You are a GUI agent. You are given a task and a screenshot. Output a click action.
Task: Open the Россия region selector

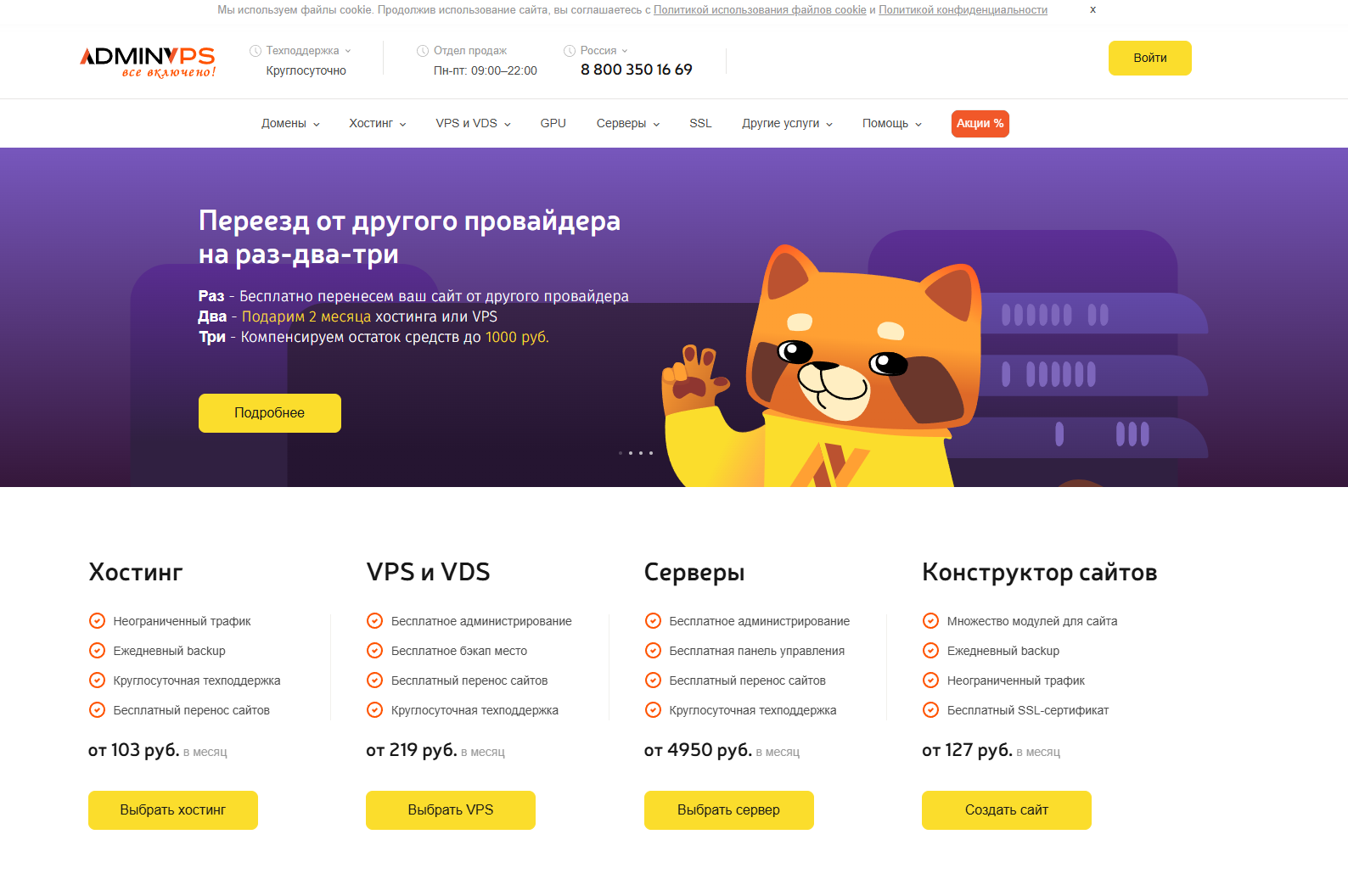pyautogui.click(x=604, y=51)
